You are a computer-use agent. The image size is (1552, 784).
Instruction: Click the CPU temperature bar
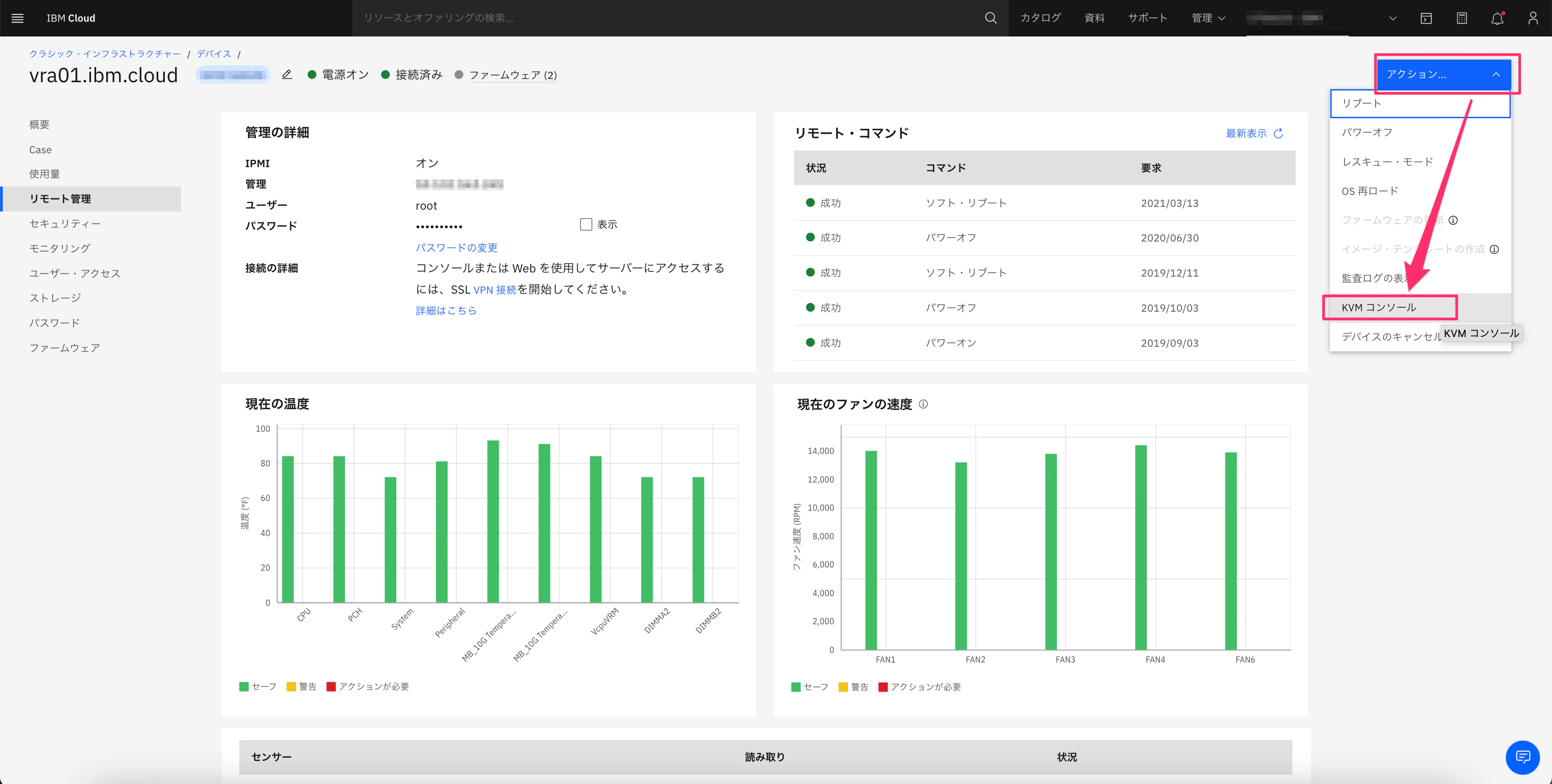coord(288,529)
